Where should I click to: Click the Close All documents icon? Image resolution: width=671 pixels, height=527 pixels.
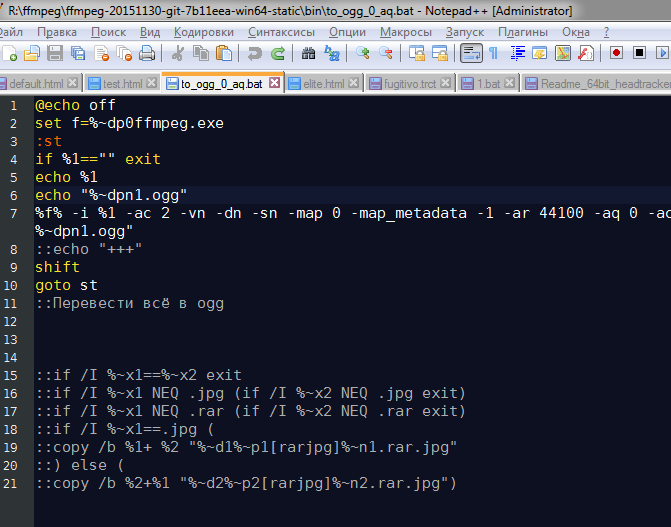[x=125, y=54]
